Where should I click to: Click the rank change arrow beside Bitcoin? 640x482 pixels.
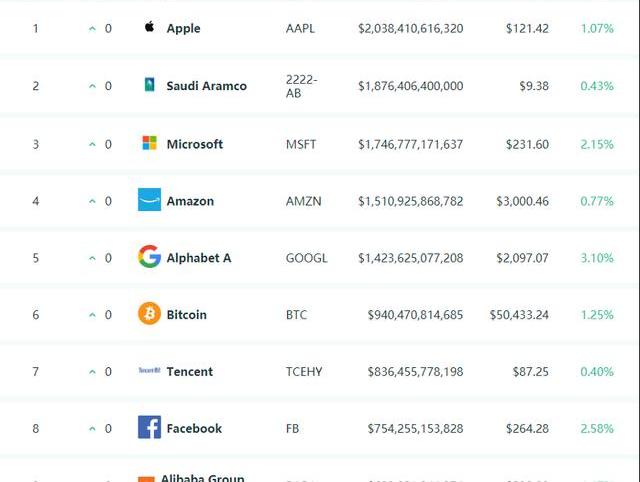(x=93, y=315)
